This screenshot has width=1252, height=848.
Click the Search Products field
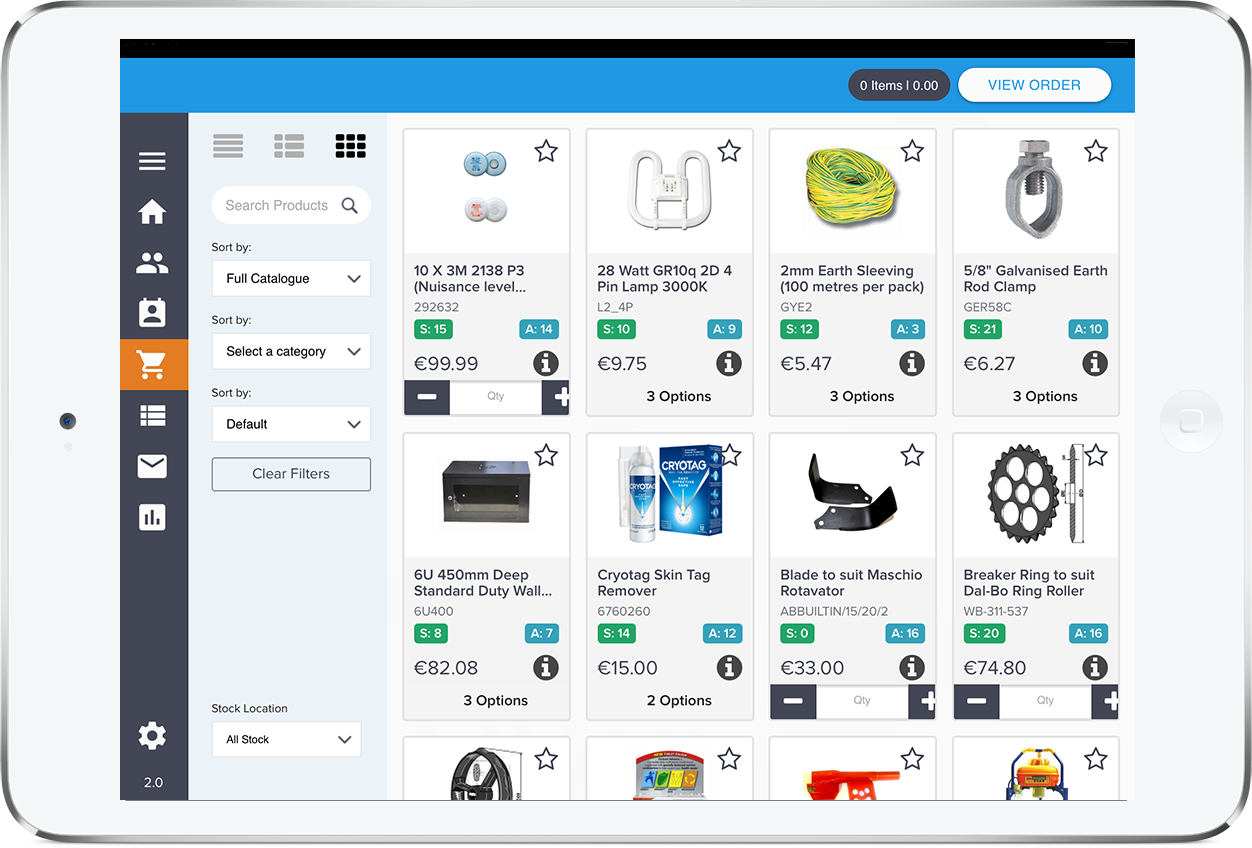point(278,205)
